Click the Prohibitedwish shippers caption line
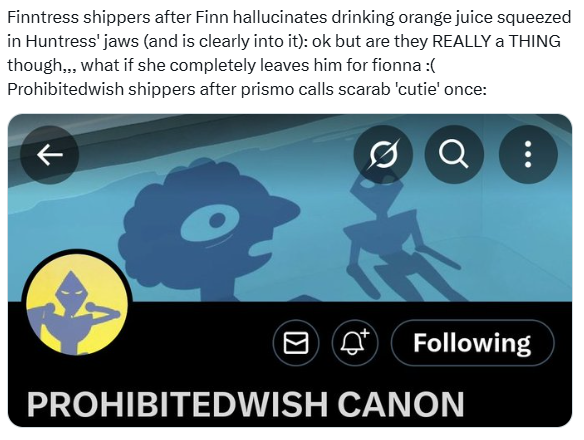The height and width of the screenshot is (440, 584). [x=247, y=89]
